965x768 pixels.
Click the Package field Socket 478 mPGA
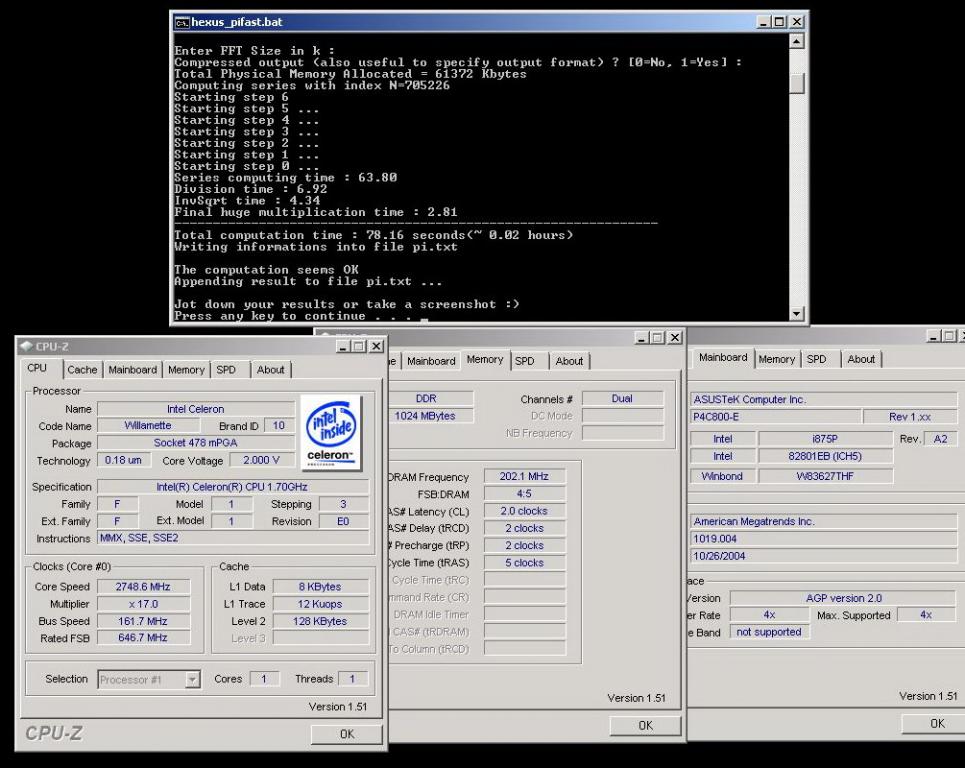196,443
